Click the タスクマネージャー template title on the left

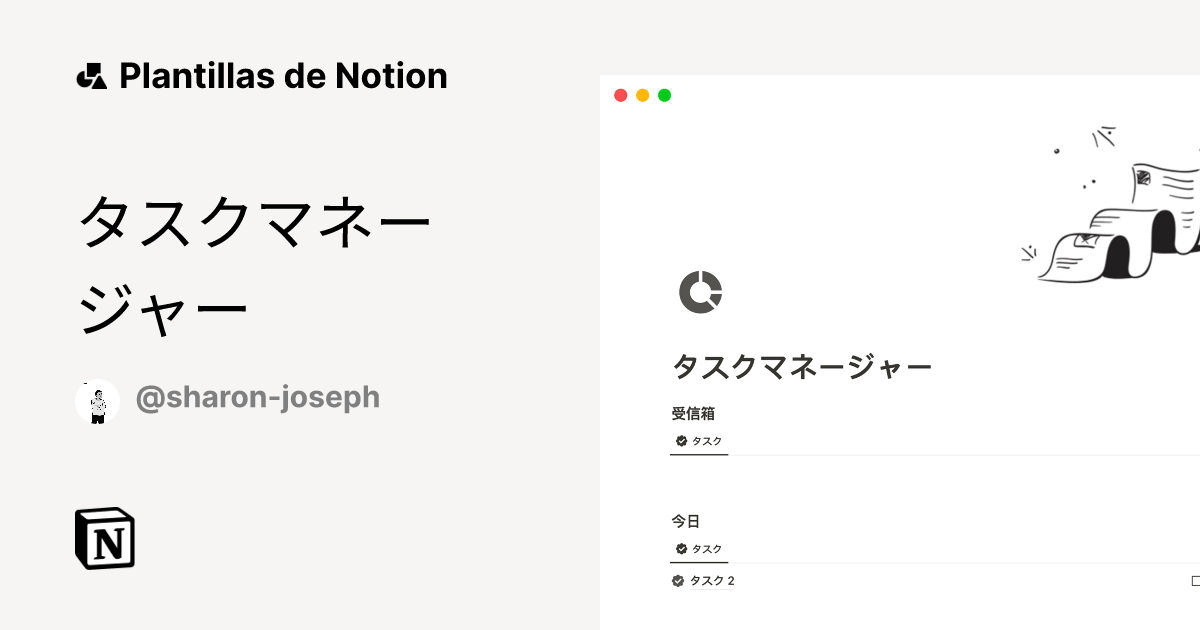coord(257,260)
